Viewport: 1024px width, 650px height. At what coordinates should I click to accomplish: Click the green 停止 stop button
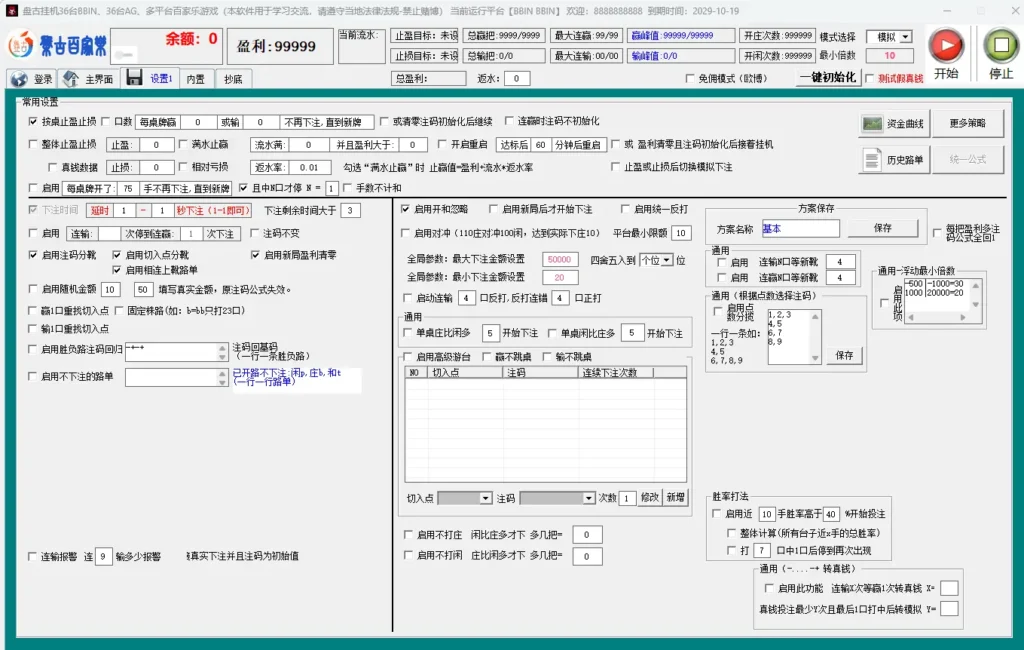point(1000,45)
